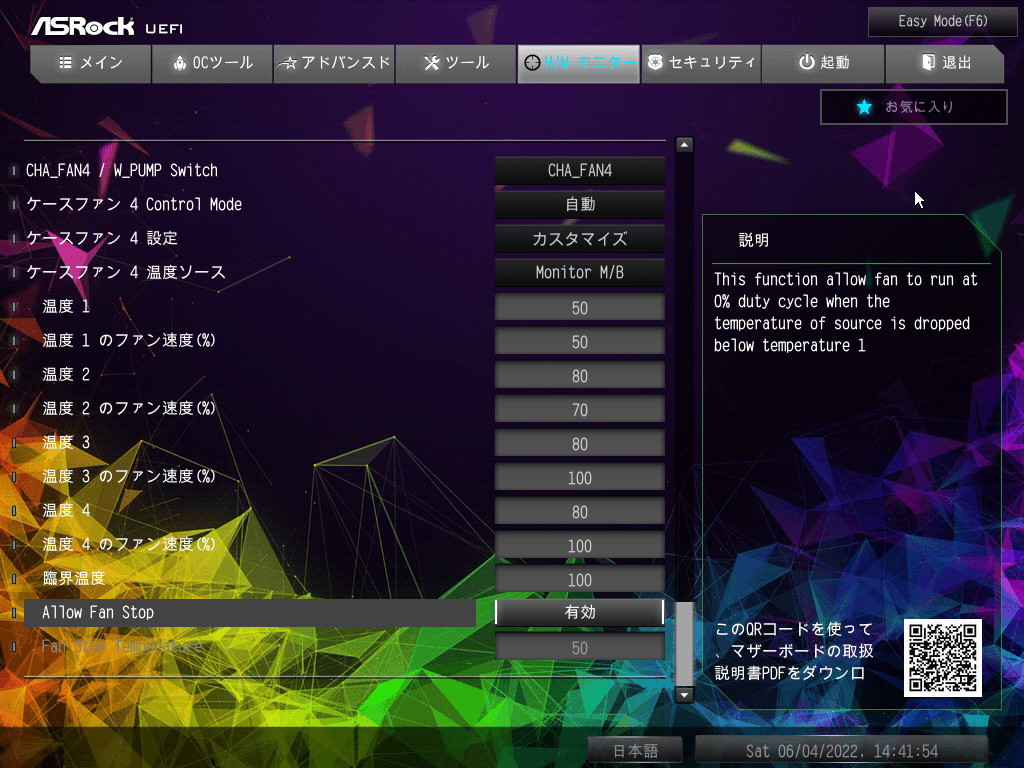Select the Fan Stop Temperature label
This screenshot has width=1024, height=768.
tap(121, 647)
